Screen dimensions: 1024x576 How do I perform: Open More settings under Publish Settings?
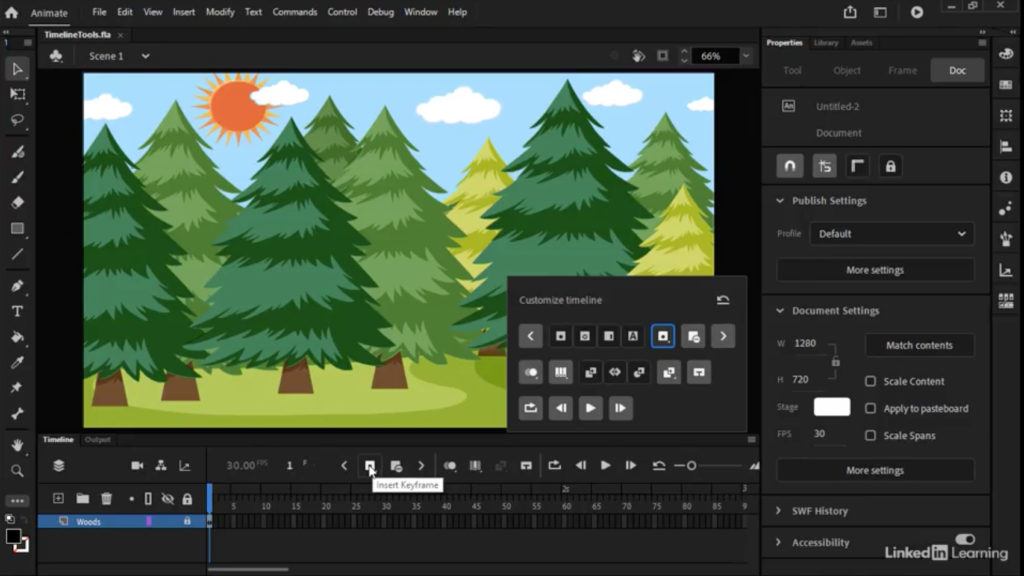[875, 270]
